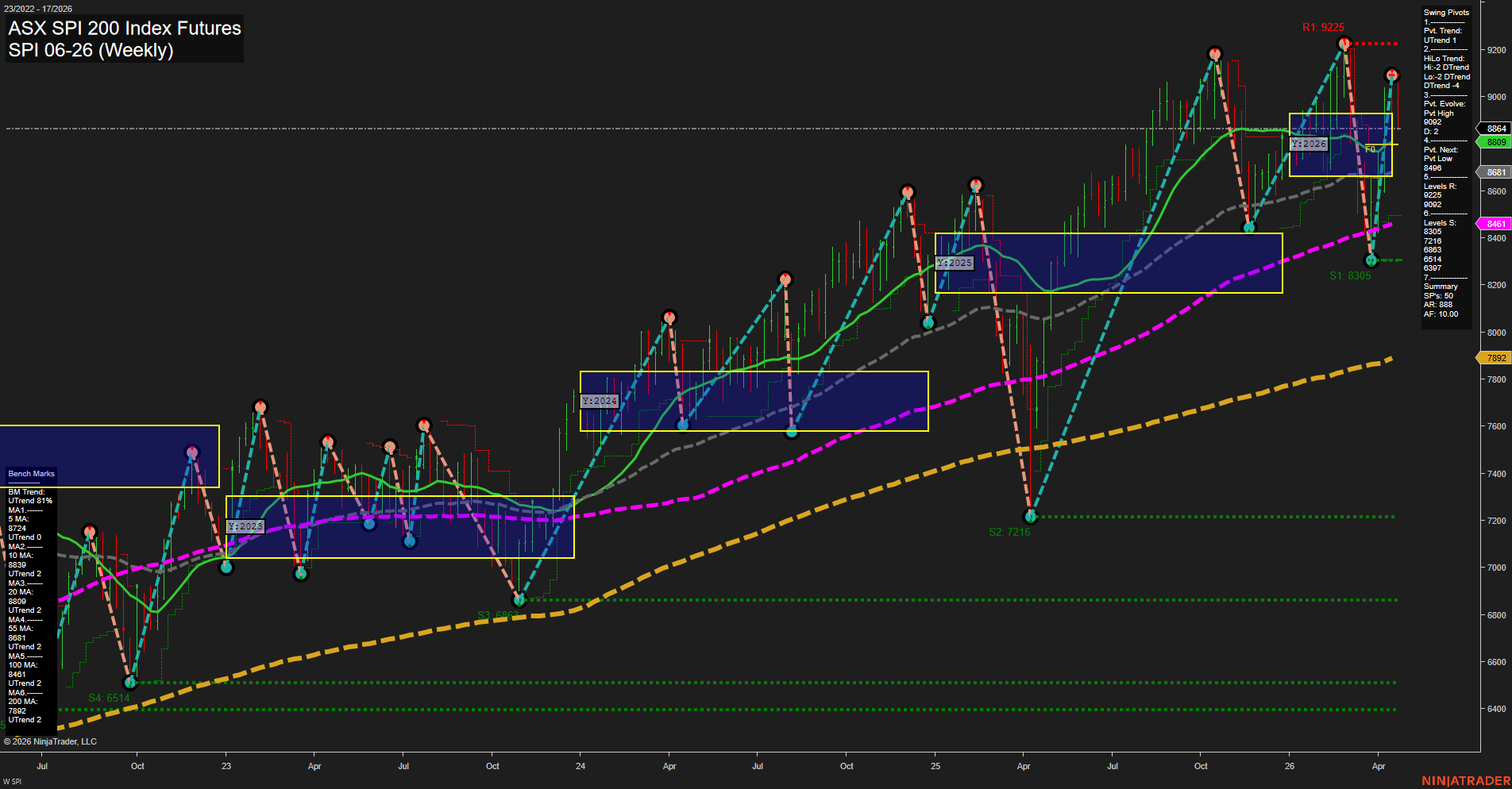Click the ASX SPI 200 Index Futures chart title

124,29
